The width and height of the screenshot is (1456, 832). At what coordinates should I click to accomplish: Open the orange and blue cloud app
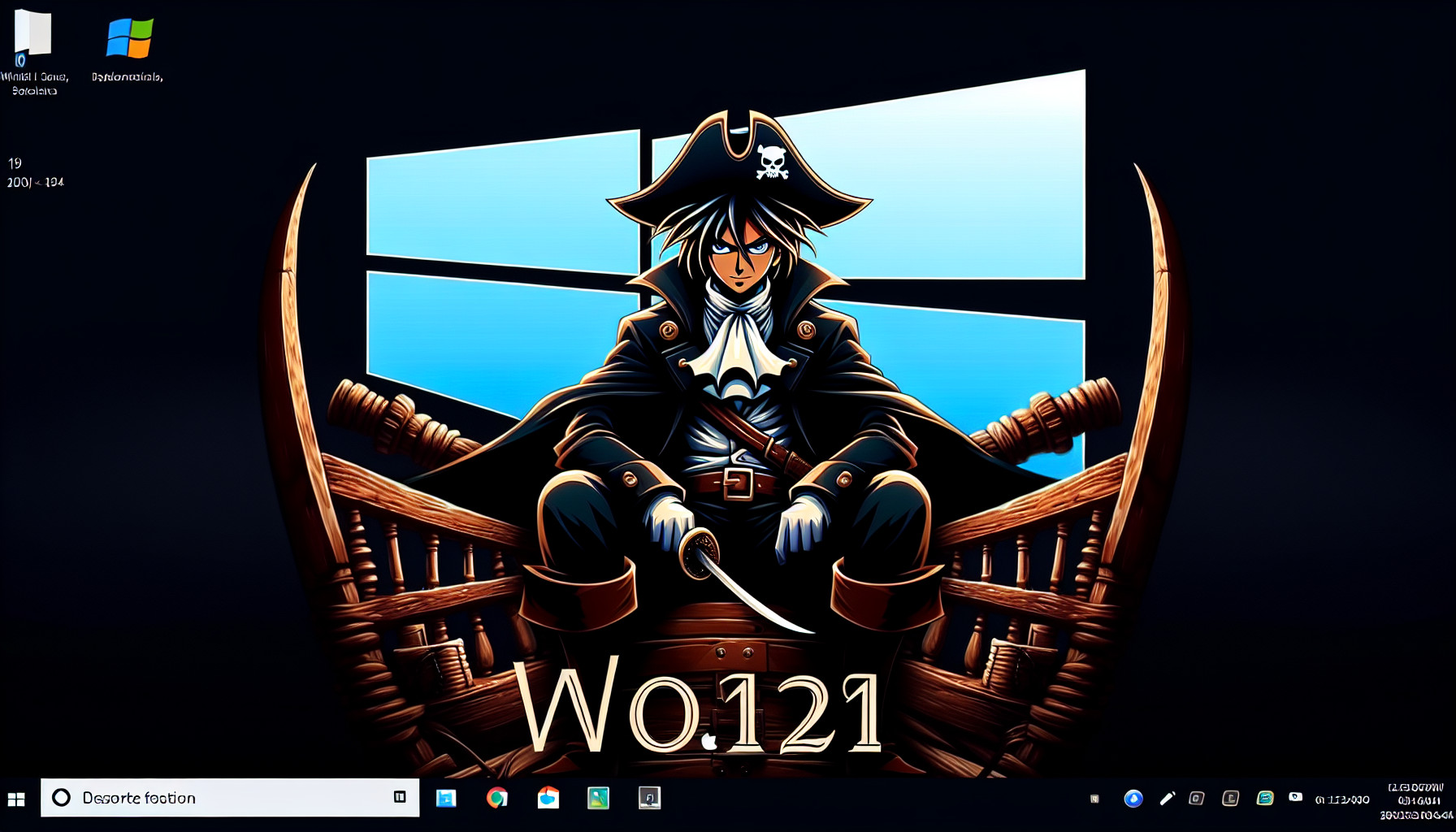pos(548,798)
